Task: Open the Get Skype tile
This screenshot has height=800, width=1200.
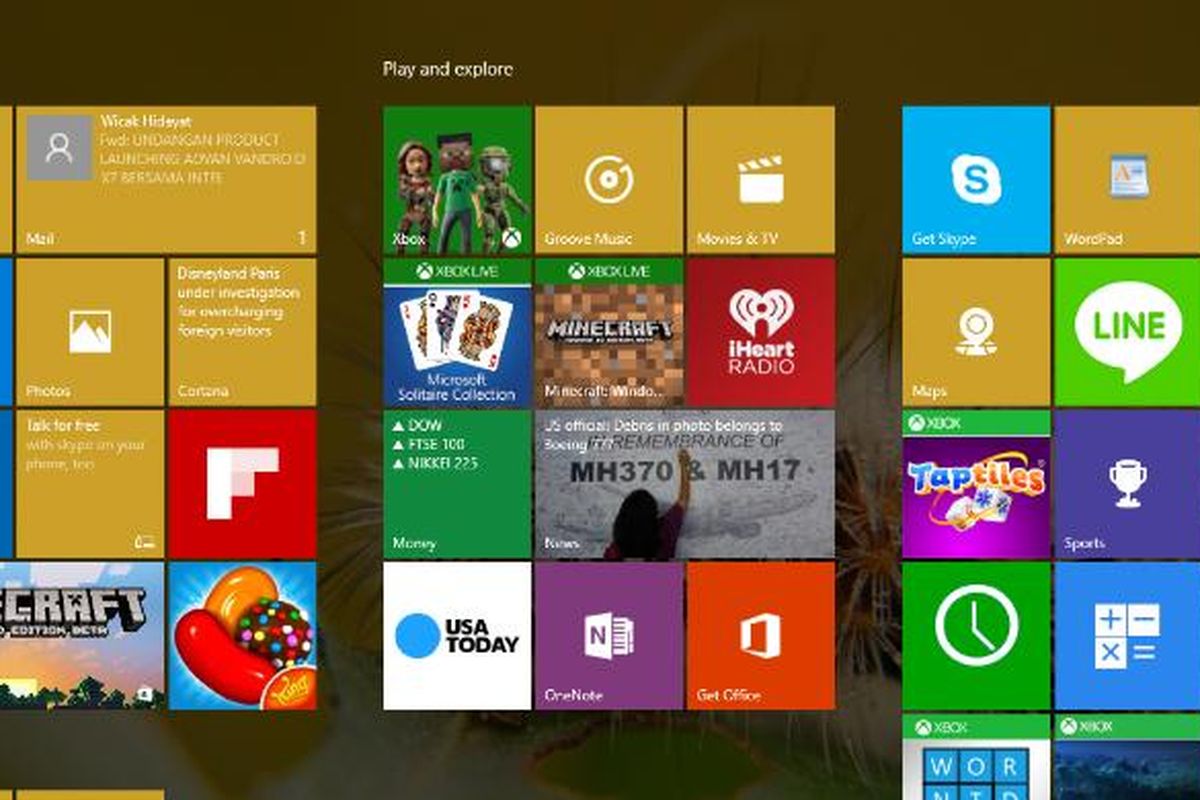Action: [976, 180]
